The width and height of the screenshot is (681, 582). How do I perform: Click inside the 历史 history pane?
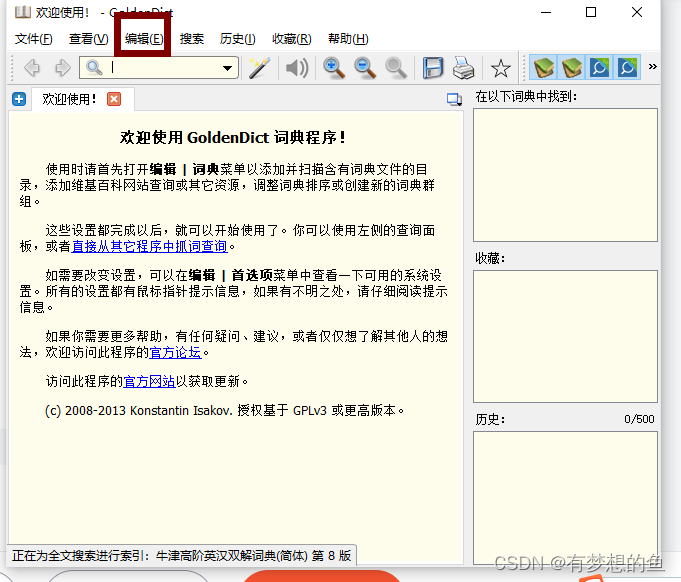tap(565, 498)
